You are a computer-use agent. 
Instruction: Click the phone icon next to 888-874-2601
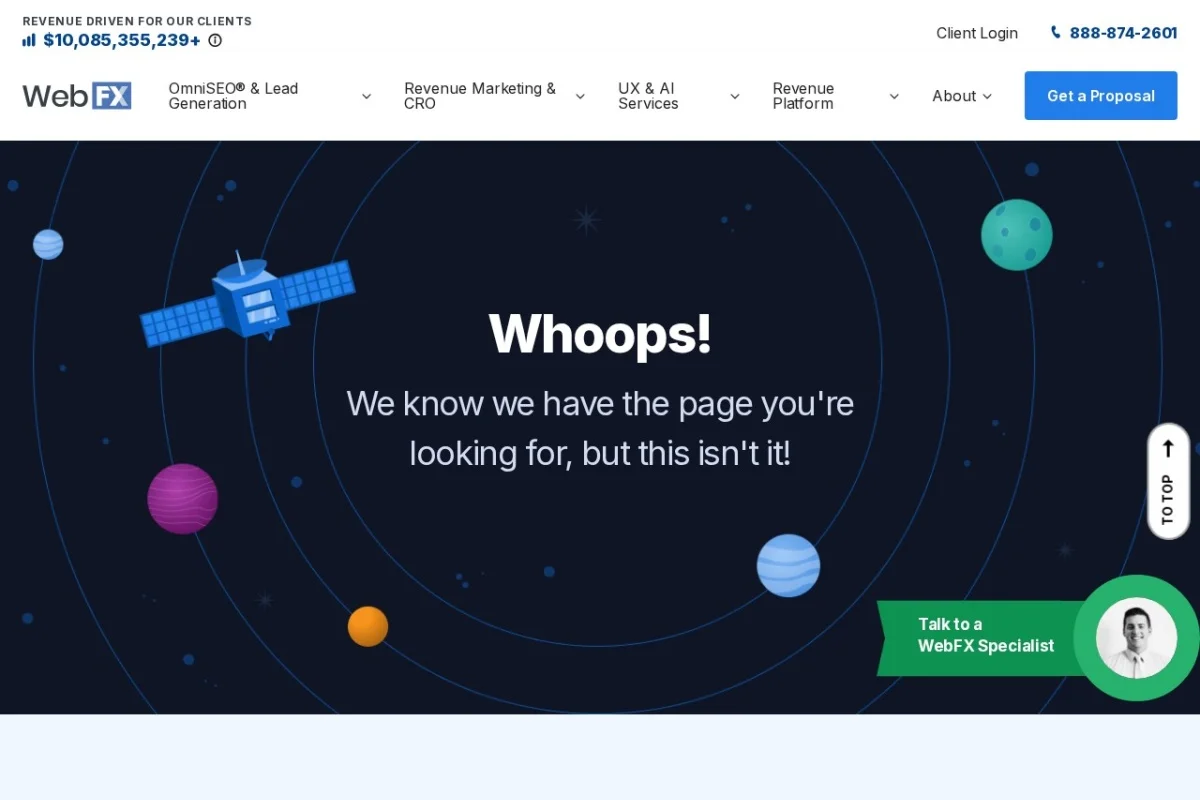[1055, 32]
